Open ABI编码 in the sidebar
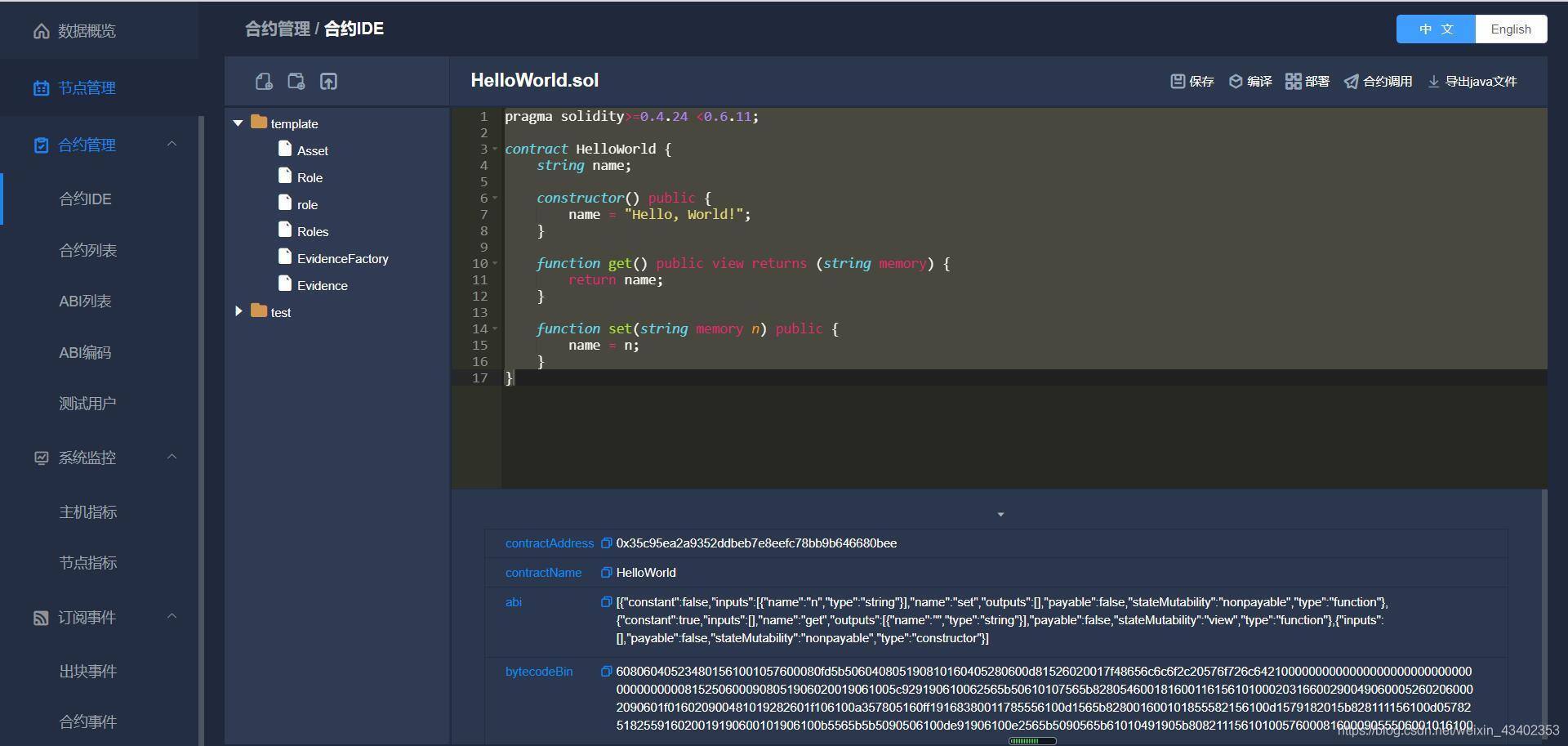The image size is (1568, 746). [x=85, y=352]
